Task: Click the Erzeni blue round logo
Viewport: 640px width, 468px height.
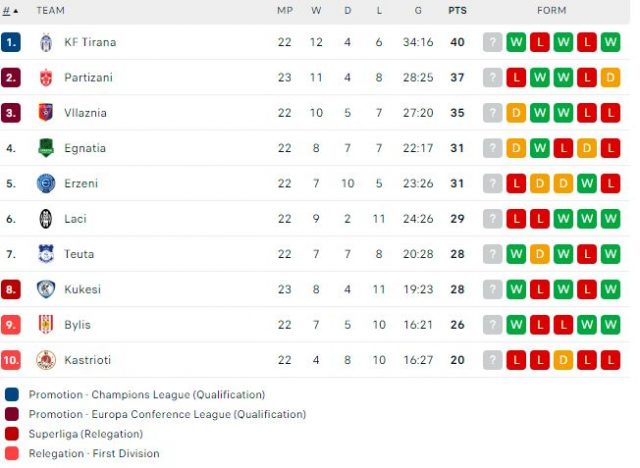Action: 46,183
